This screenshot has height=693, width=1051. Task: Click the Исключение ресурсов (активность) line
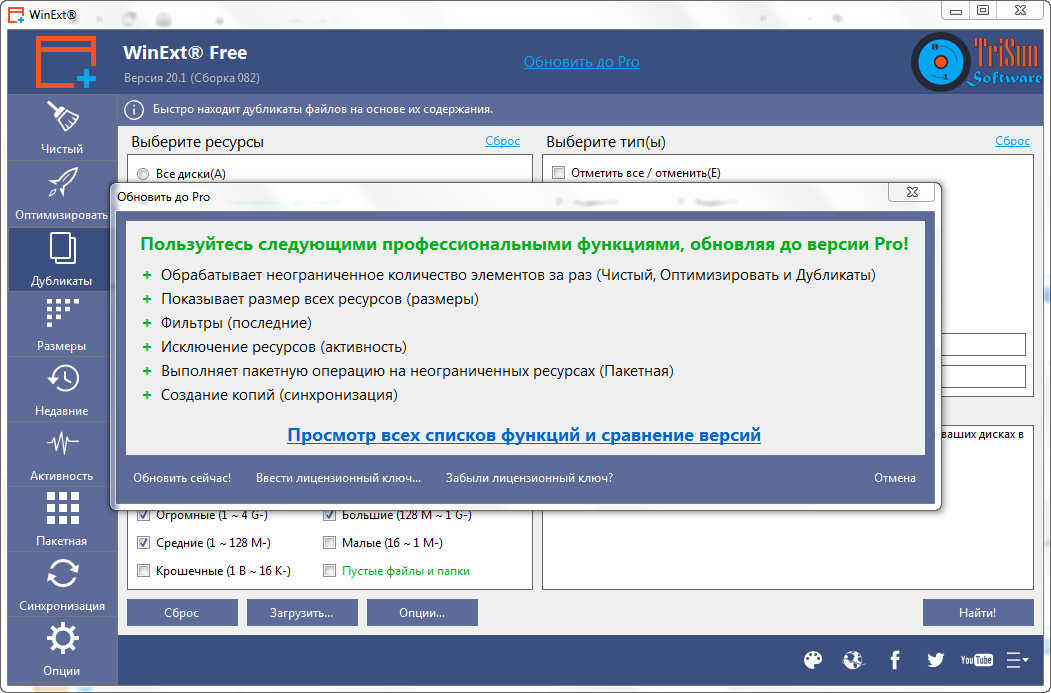(x=284, y=347)
